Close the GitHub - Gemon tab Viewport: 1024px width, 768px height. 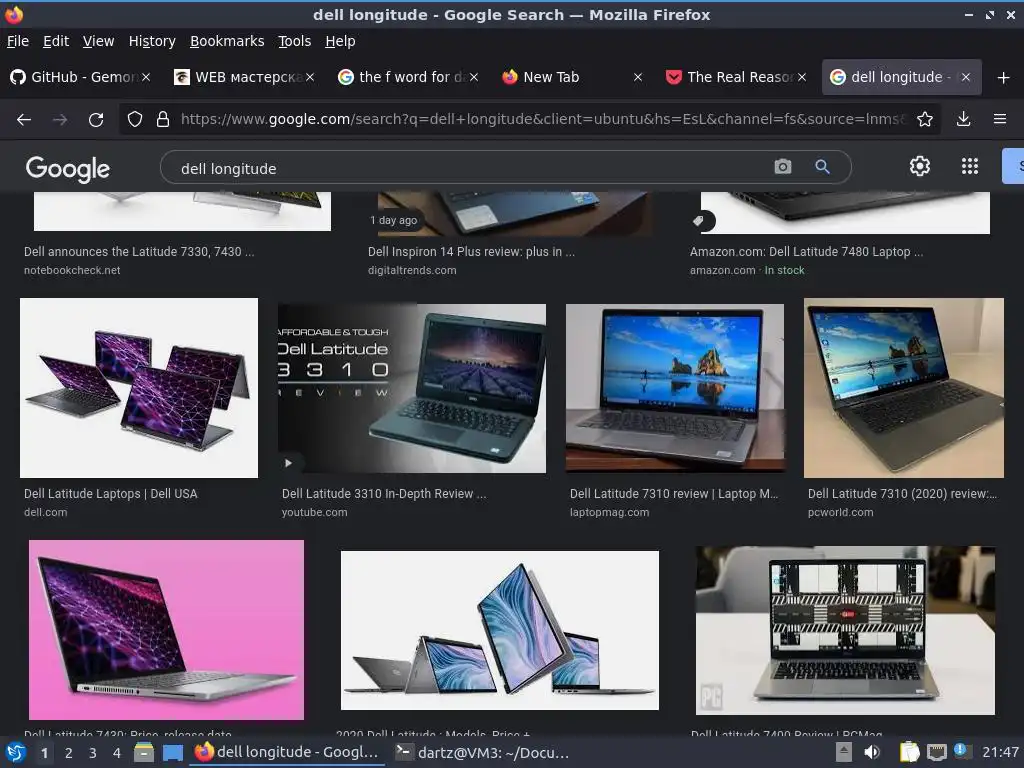point(146,77)
